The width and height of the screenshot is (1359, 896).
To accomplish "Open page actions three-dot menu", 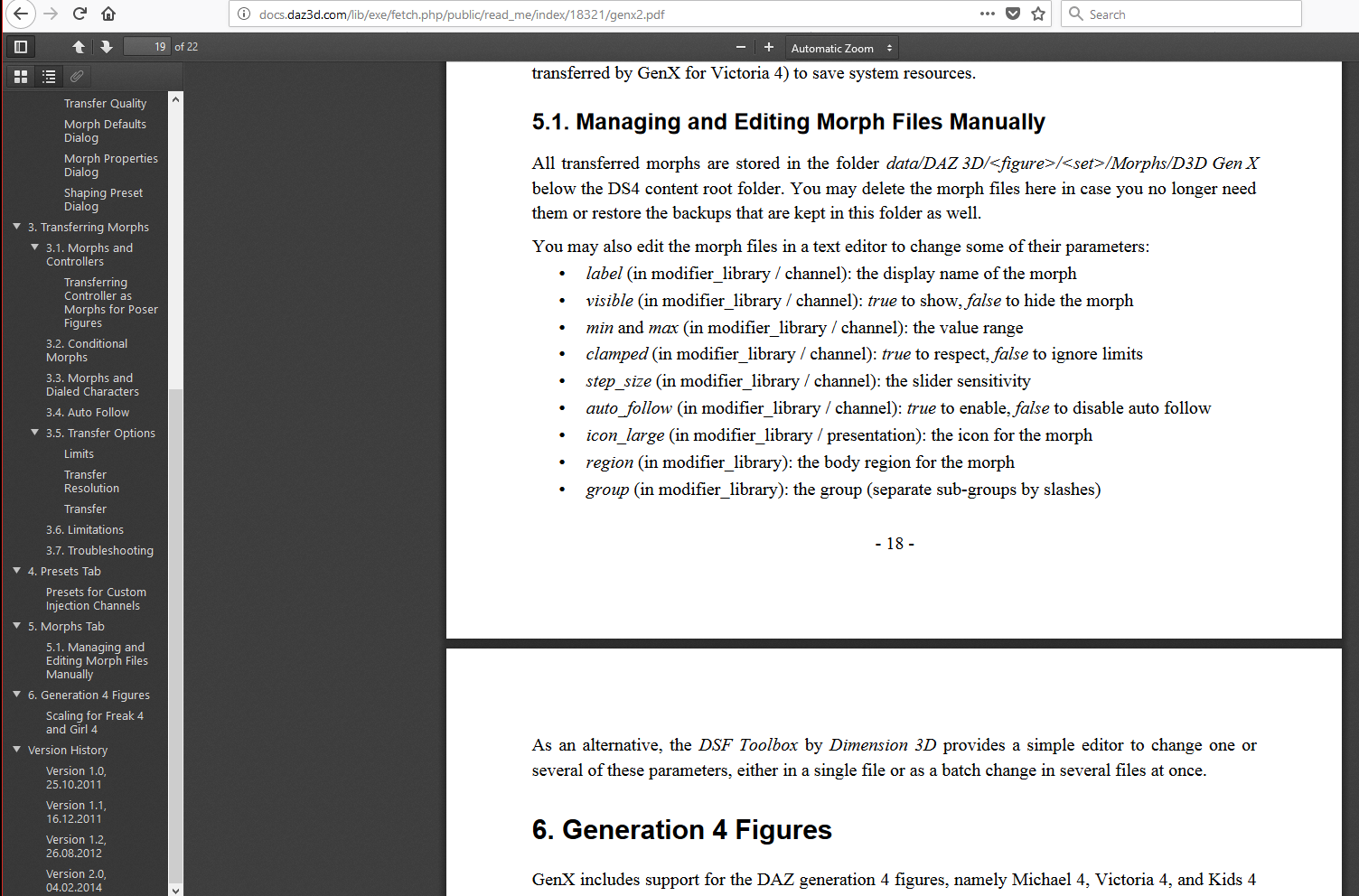I will [x=988, y=14].
